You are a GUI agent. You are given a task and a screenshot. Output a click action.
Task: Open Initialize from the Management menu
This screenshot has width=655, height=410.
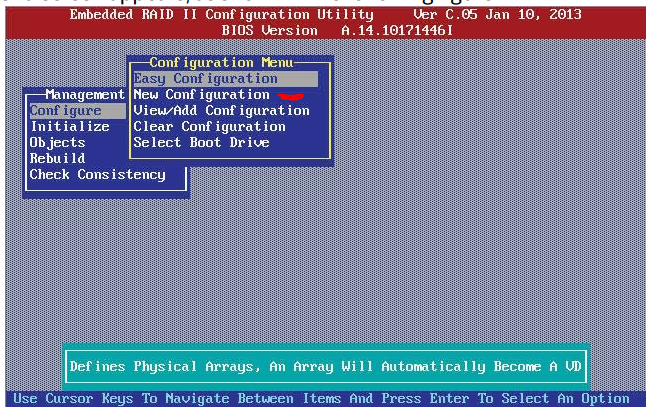point(69,127)
